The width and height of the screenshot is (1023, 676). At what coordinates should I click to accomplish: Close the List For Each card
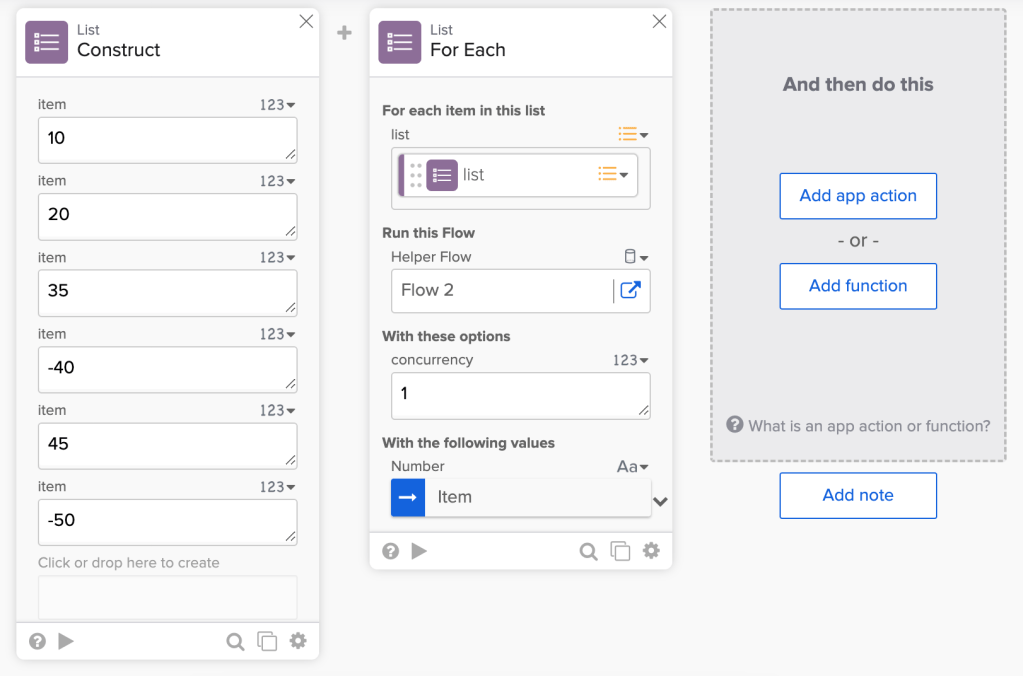point(659,22)
